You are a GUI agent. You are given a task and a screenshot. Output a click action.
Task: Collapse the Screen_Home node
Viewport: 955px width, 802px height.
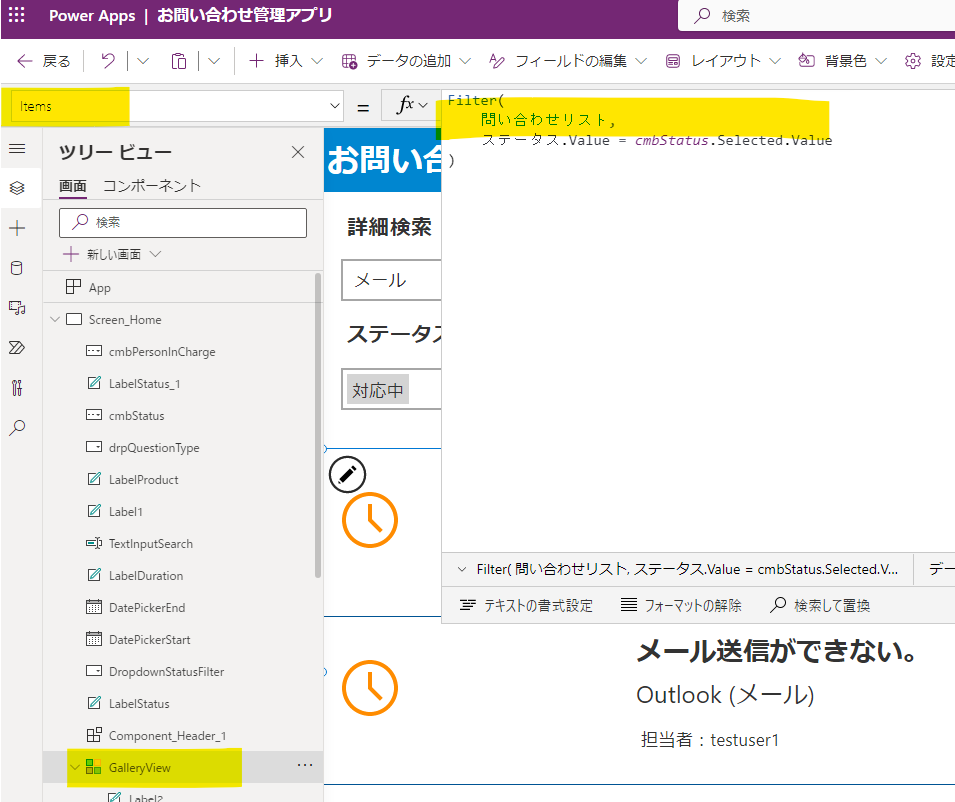55,319
